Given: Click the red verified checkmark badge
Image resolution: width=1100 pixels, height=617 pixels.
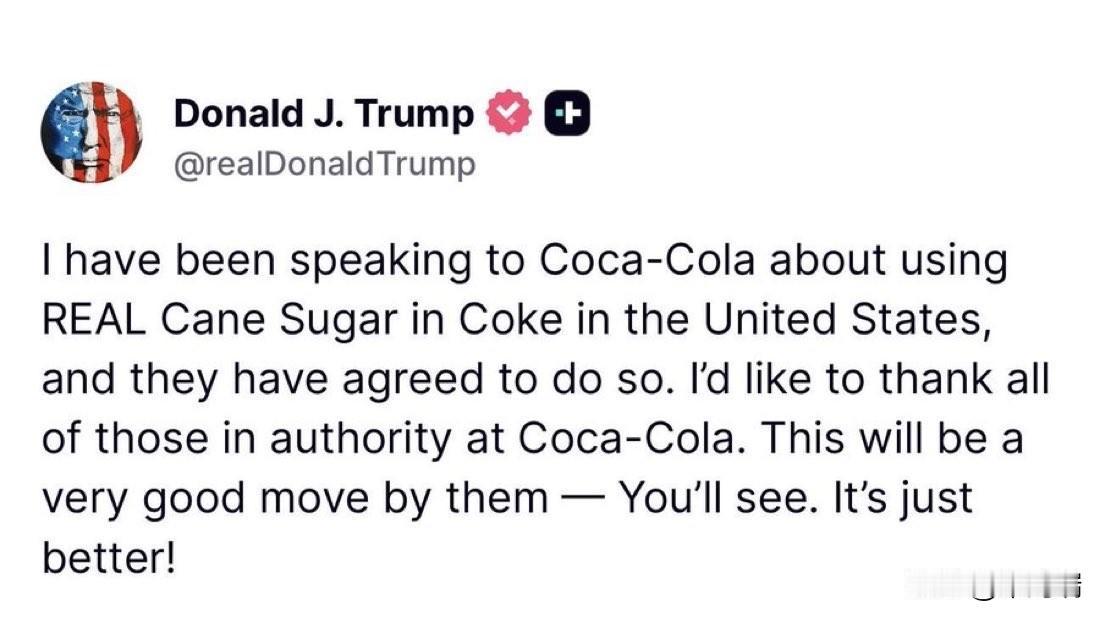Looking at the screenshot, I should [x=509, y=112].
